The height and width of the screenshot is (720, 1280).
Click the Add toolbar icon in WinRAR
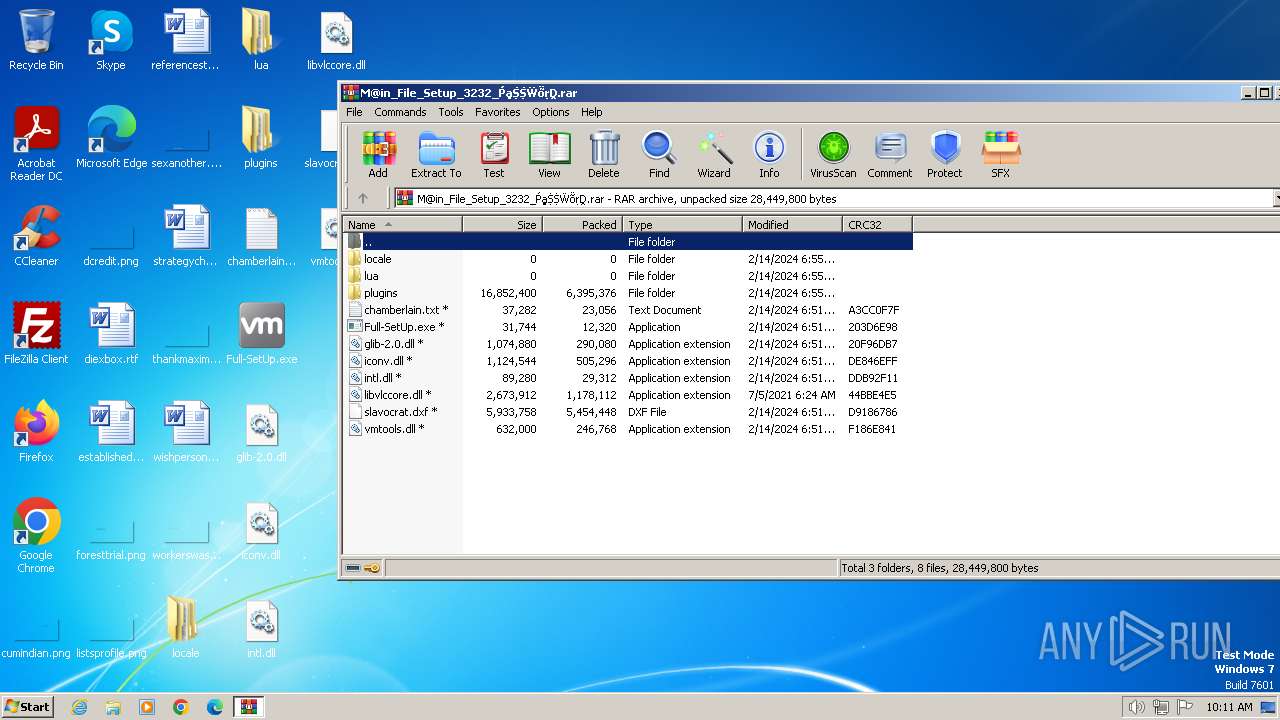(378, 155)
